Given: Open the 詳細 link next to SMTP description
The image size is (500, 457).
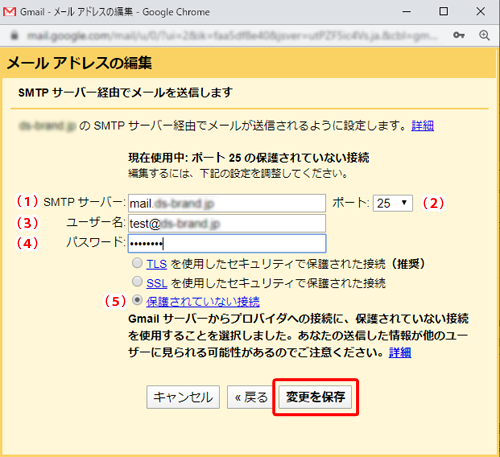Looking at the screenshot, I should pyautogui.click(x=422, y=126).
